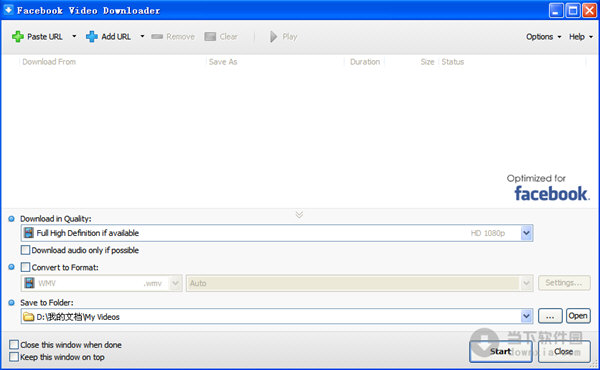Click the save path D:\我的文档\My Videos
The height and width of the screenshot is (370, 600).
click(x=78, y=317)
